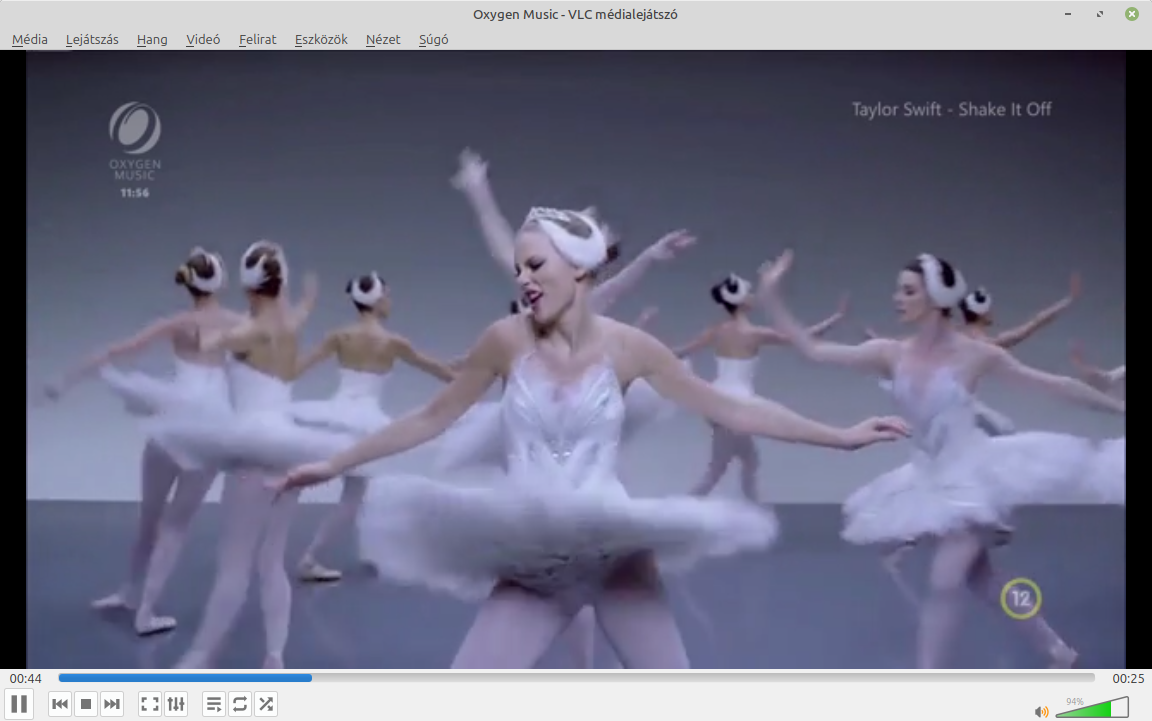Expand the Felirat subtitle menu

point(257,39)
